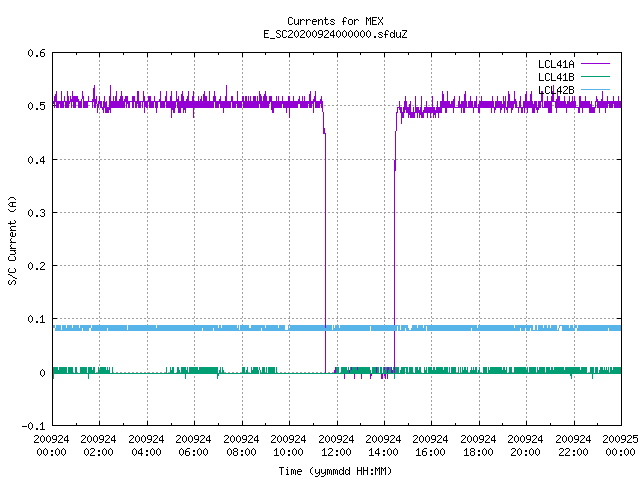Image resolution: width=640 pixels, height=480 pixels.
Task: Click the LCL41B legend label
Action: (x=556, y=77)
